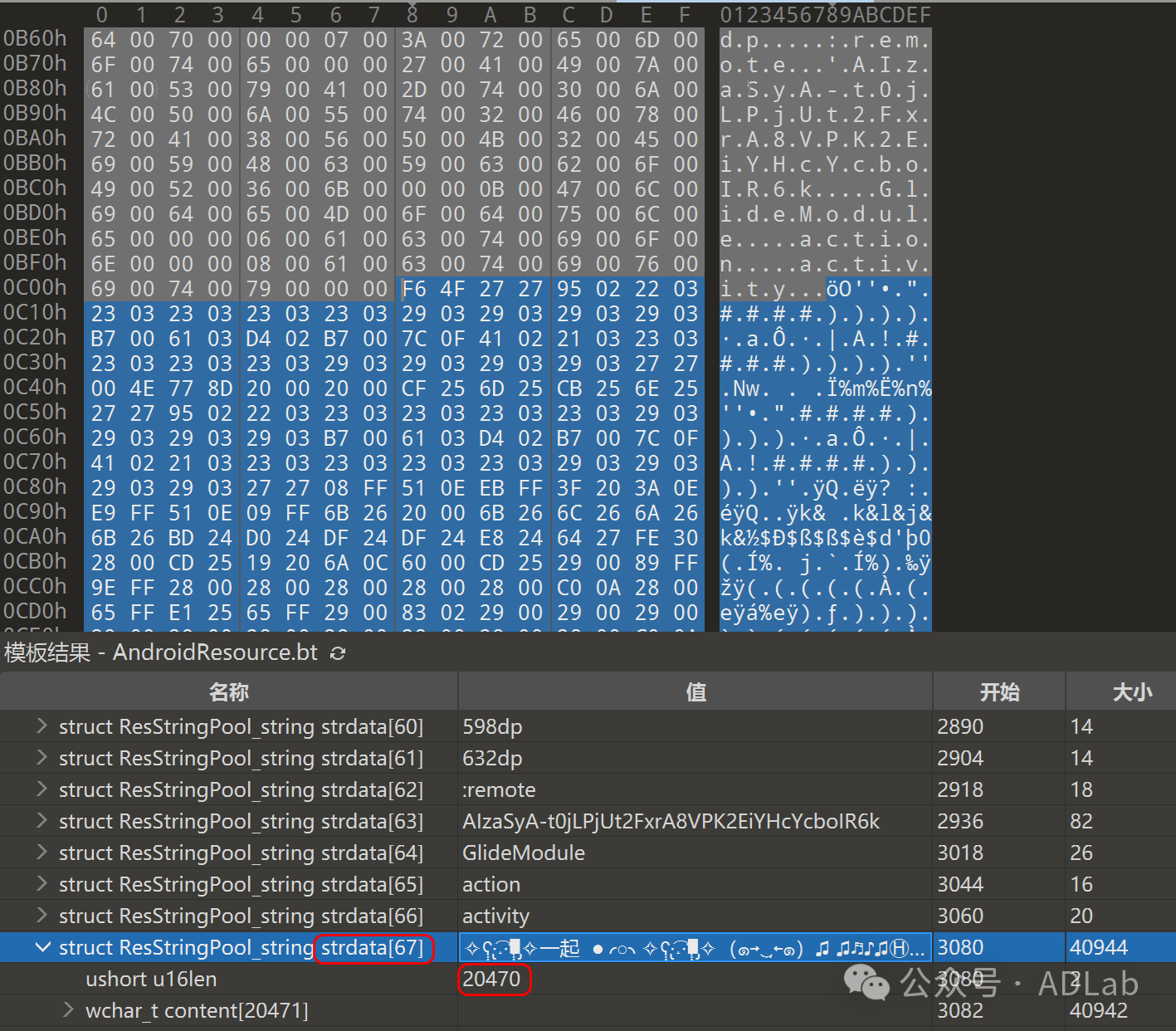Image resolution: width=1176 pixels, height=1031 pixels.
Task: Click the 值 column header
Action: click(695, 691)
